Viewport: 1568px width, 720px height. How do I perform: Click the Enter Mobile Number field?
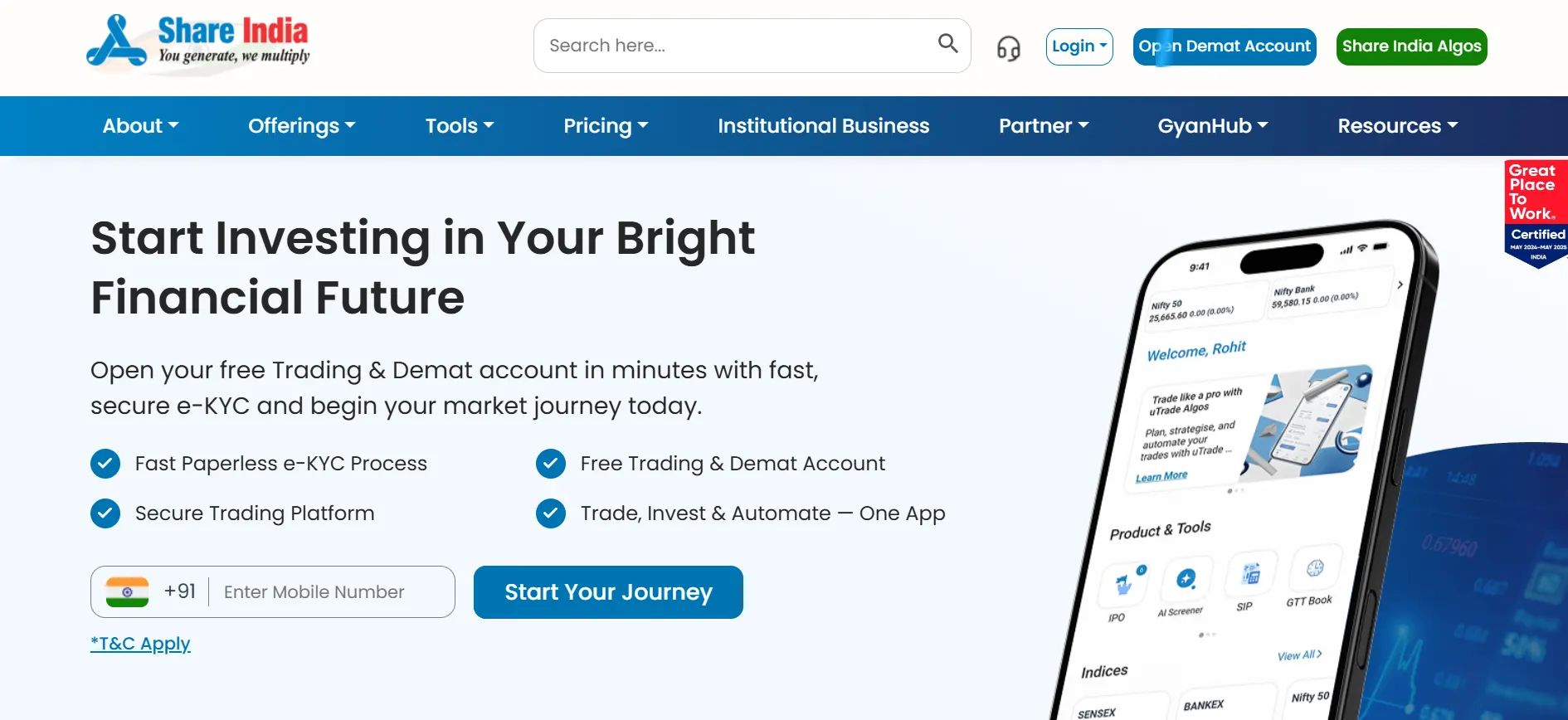pos(332,592)
